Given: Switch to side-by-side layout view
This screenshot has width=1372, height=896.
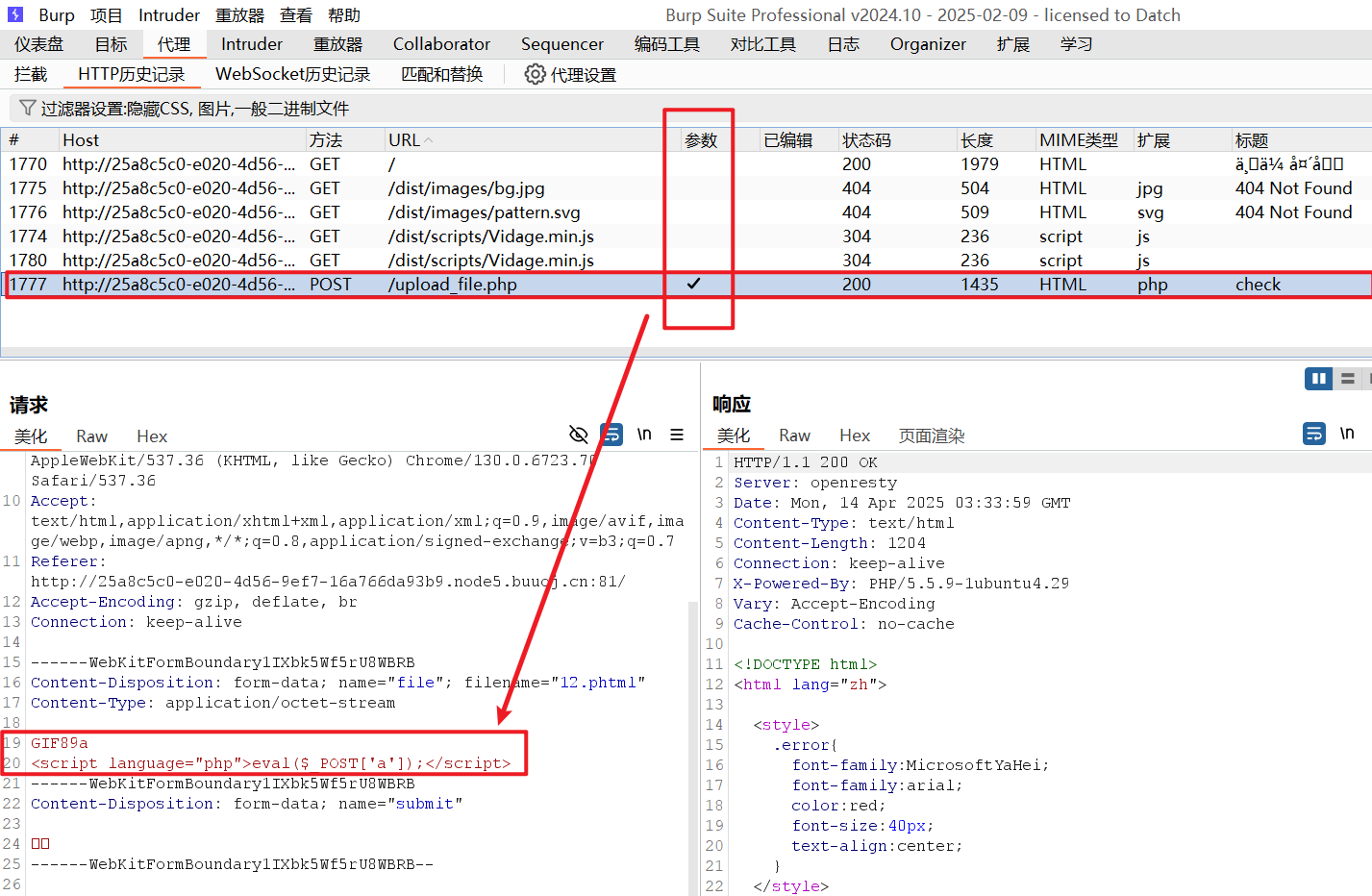Looking at the screenshot, I should point(1318,379).
